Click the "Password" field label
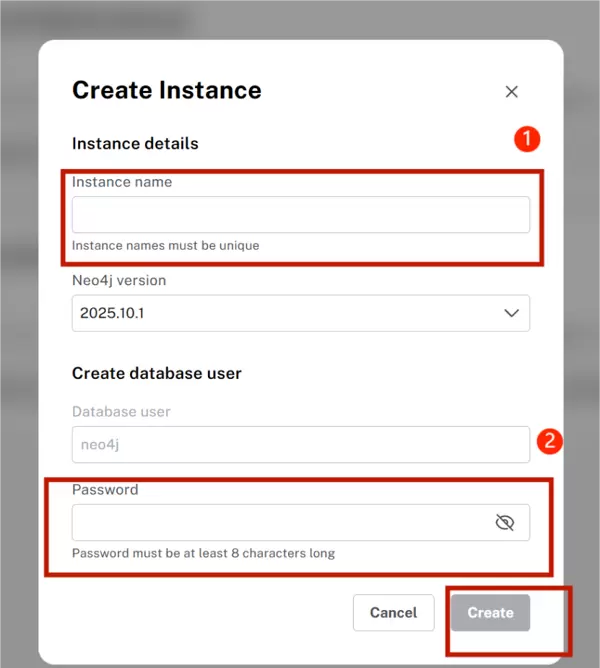The image size is (600, 668). pyautogui.click(x=105, y=490)
